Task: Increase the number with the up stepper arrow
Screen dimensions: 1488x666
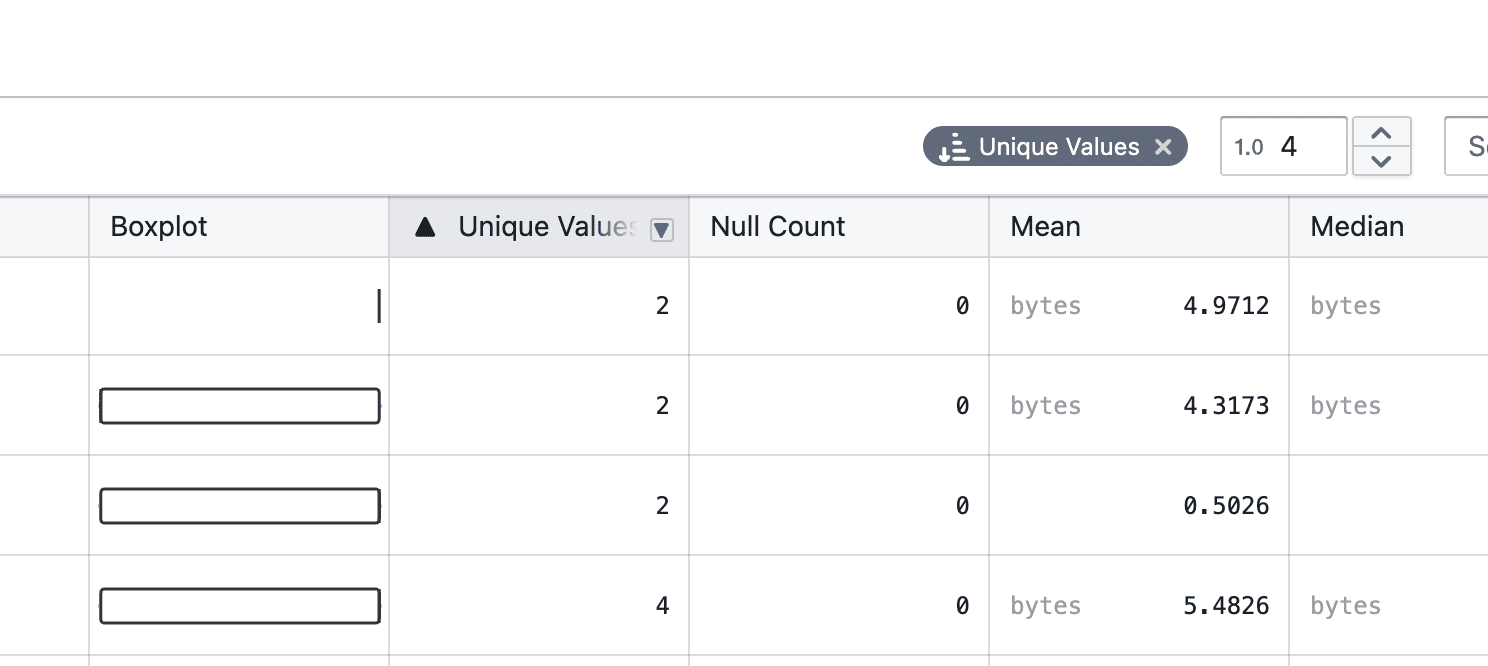Action: point(1381,133)
